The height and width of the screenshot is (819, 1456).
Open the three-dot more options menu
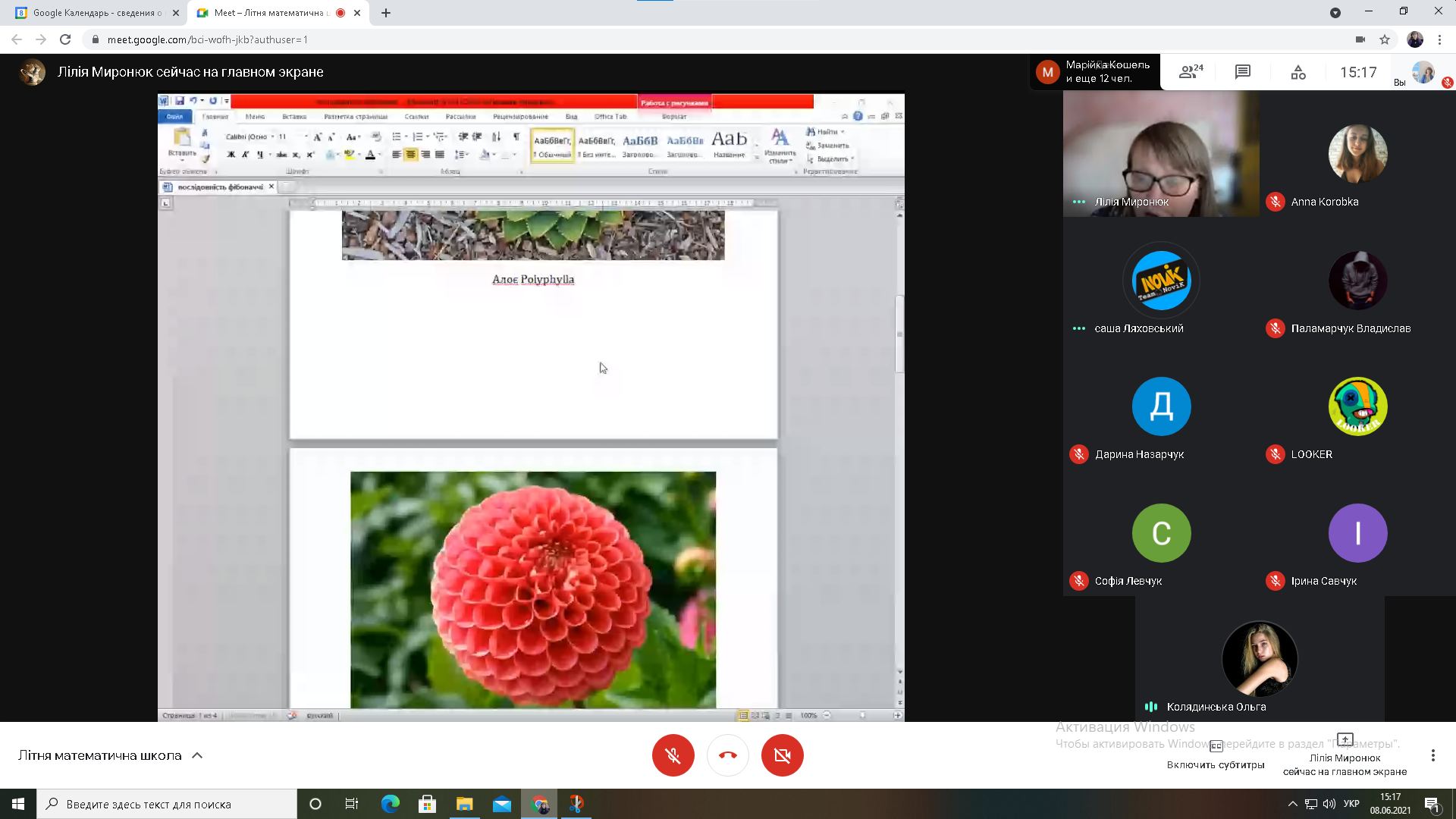1432,755
